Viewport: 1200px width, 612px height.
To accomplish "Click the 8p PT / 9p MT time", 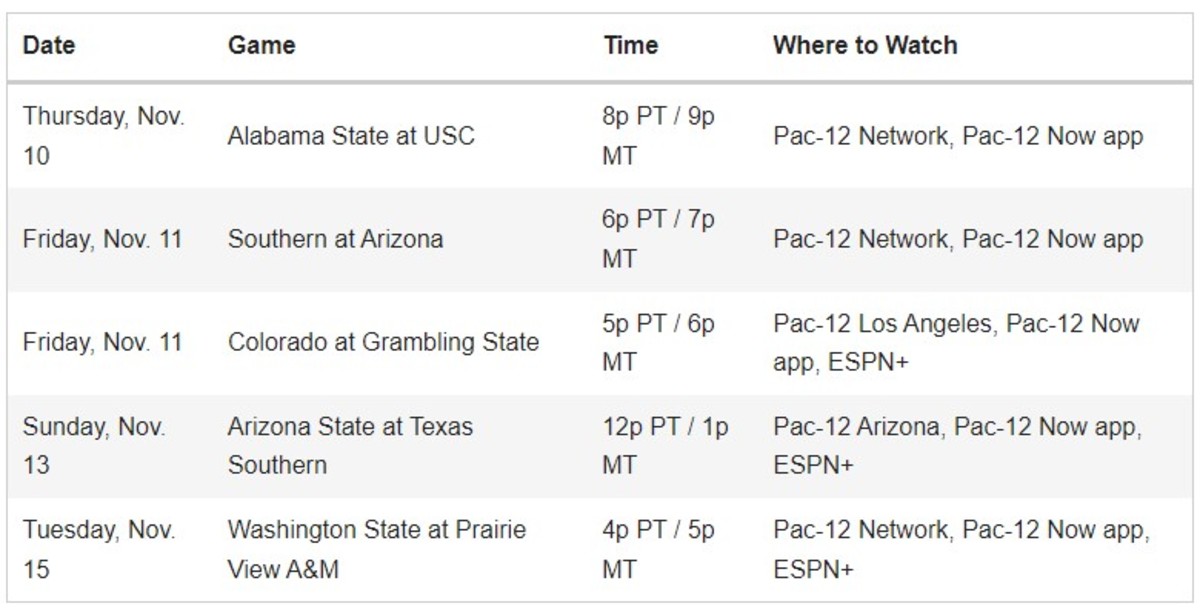I will pyautogui.click(x=659, y=136).
